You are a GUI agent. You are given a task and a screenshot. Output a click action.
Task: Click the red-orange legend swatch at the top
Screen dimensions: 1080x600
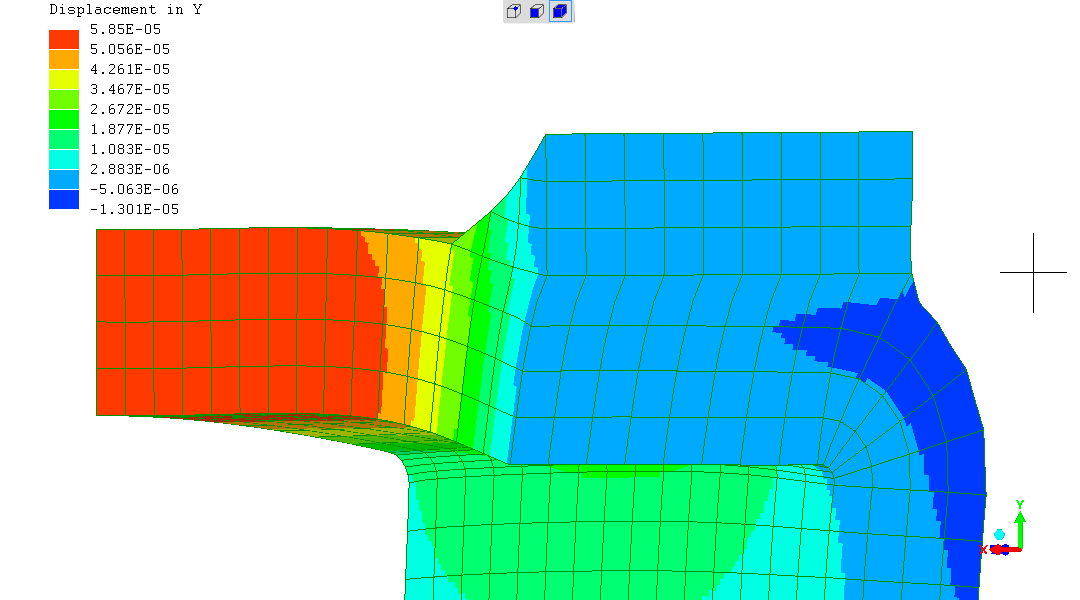[64, 39]
